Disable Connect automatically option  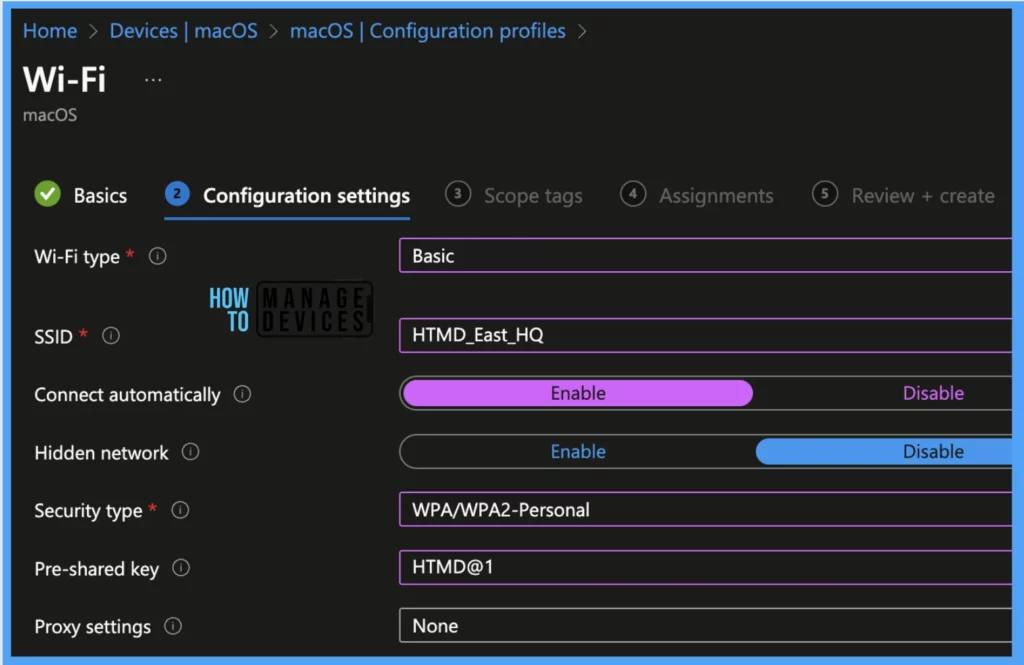click(x=932, y=393)
